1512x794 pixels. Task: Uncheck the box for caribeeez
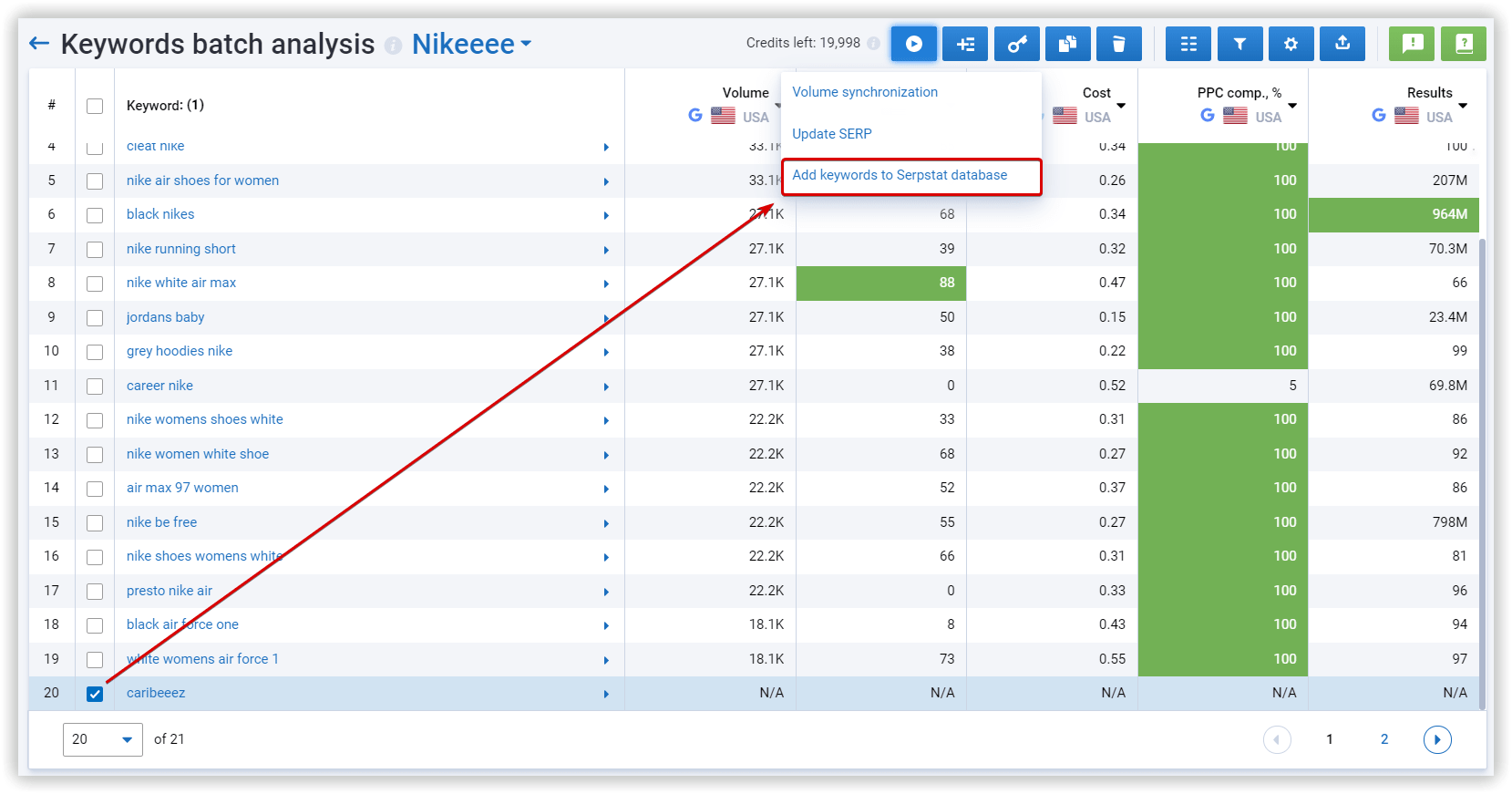[x=95, y=694]
